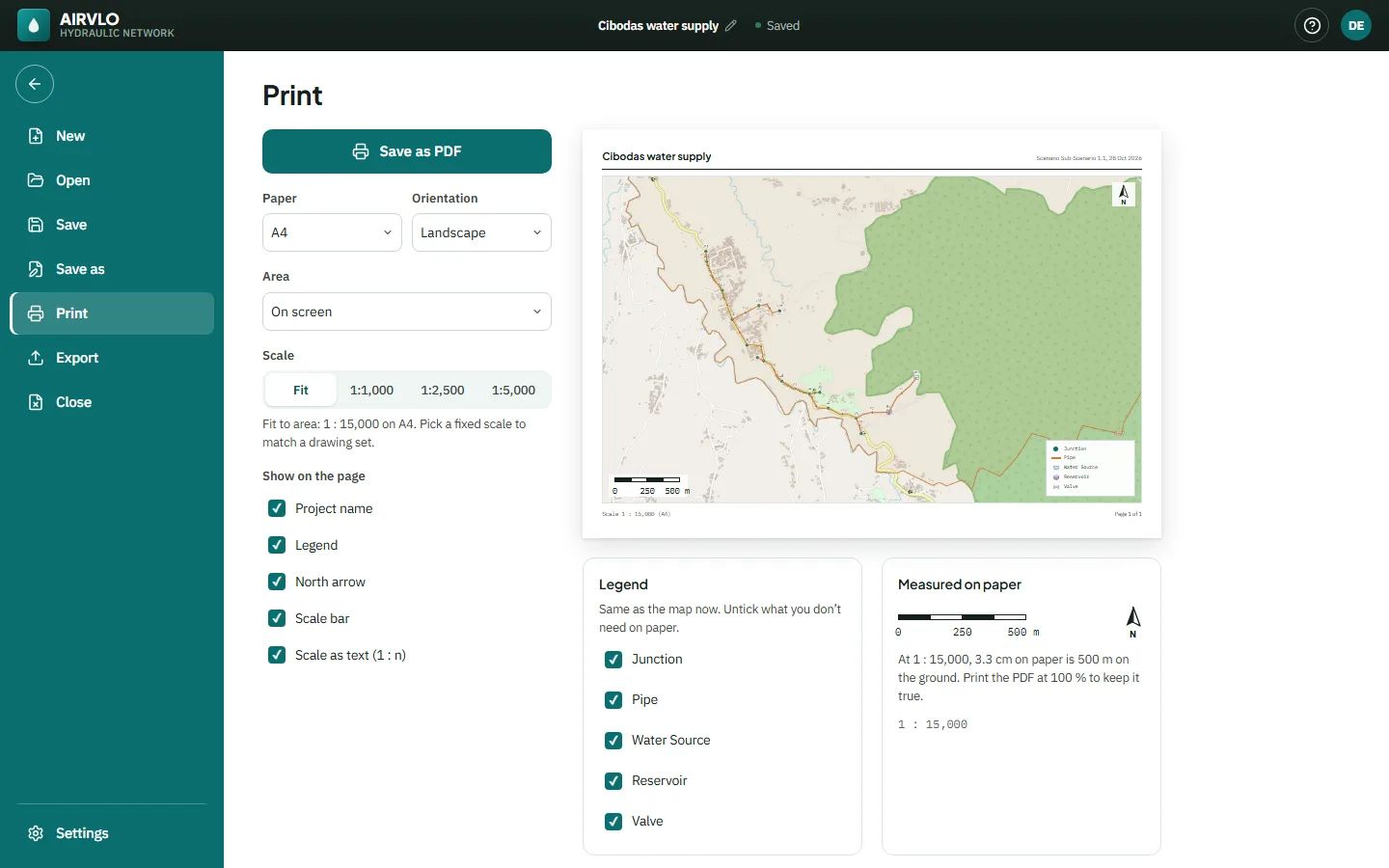Click the New file icon

pyautogui.click(x=36, y=136)
